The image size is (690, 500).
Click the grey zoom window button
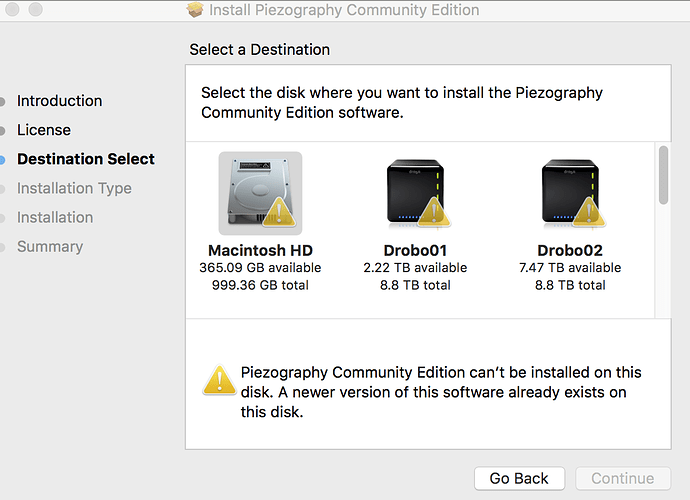click(35, 9)
